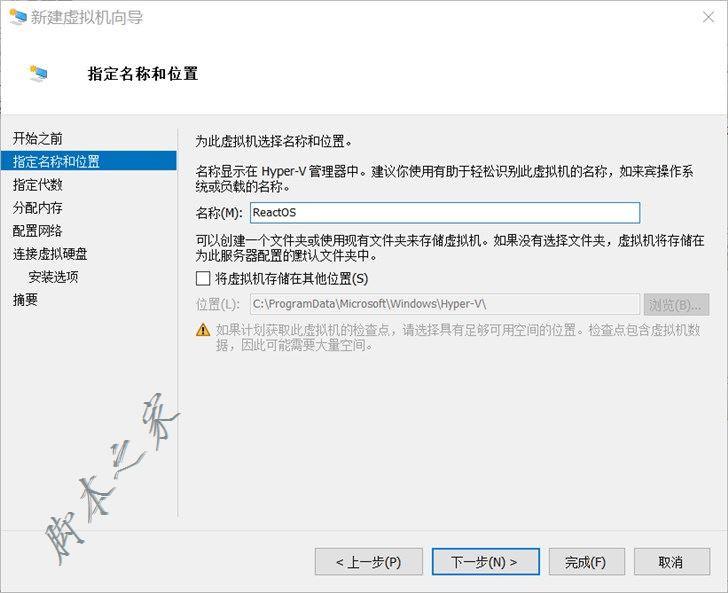Select the 指定名称和位置 step
728x593 pixels.
(x=89, y=161)
